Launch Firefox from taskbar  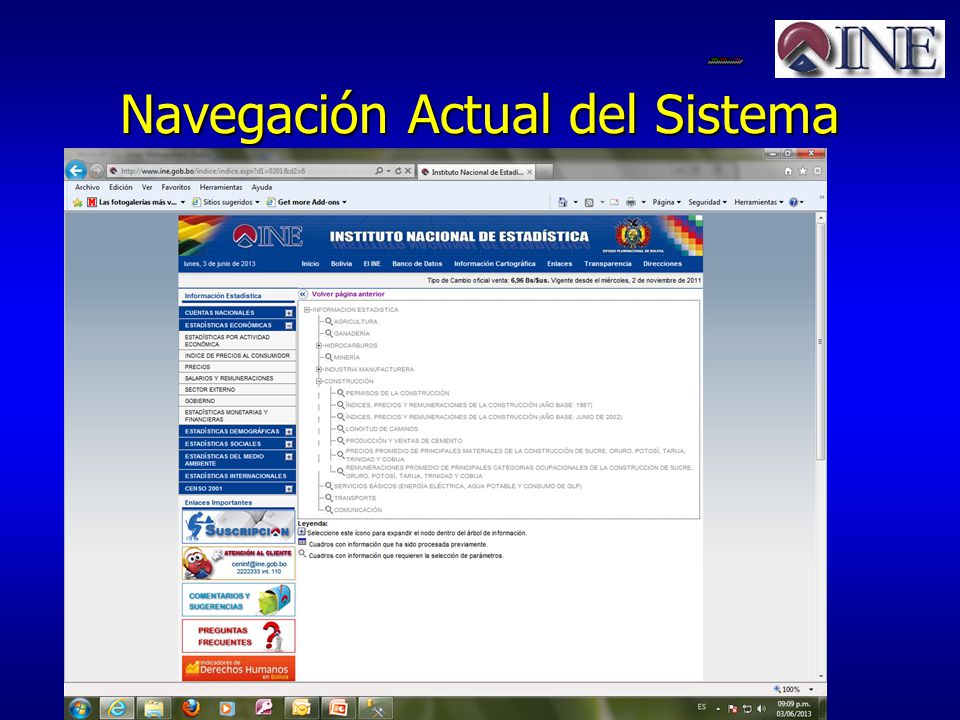click(191, 708)
